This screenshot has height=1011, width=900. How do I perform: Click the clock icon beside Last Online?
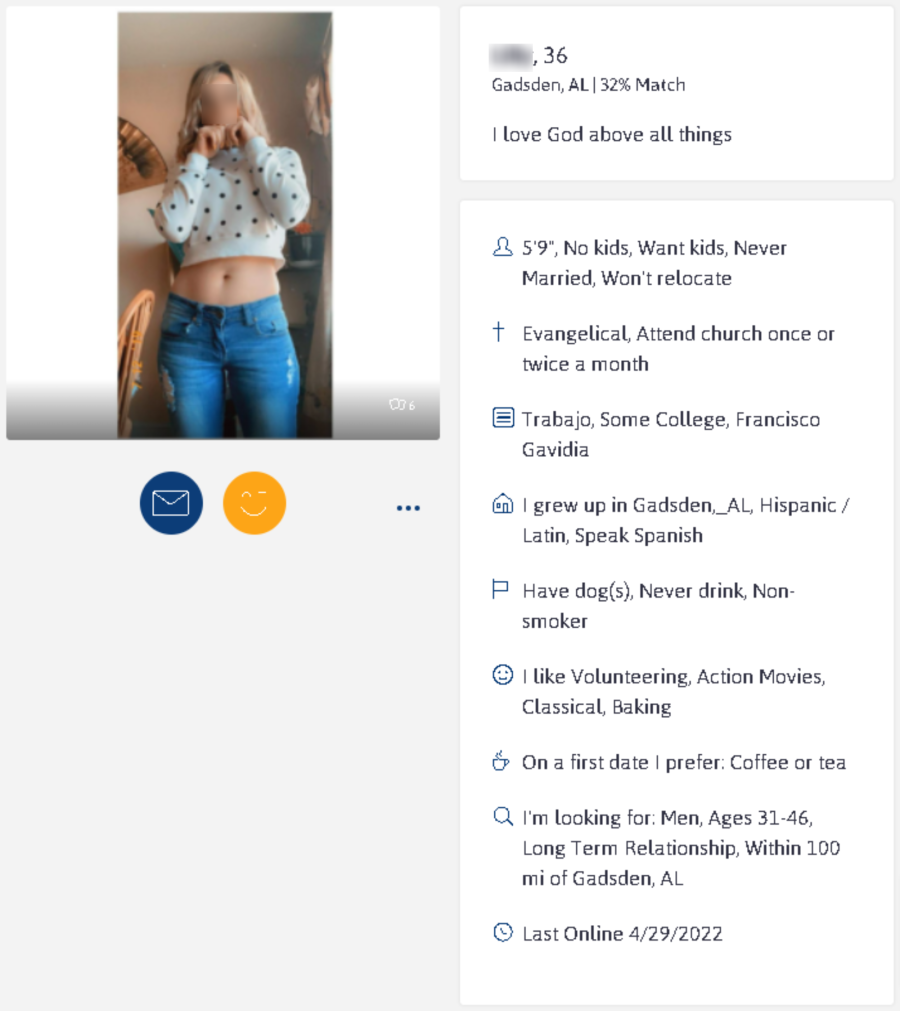(x=501, y=932)
